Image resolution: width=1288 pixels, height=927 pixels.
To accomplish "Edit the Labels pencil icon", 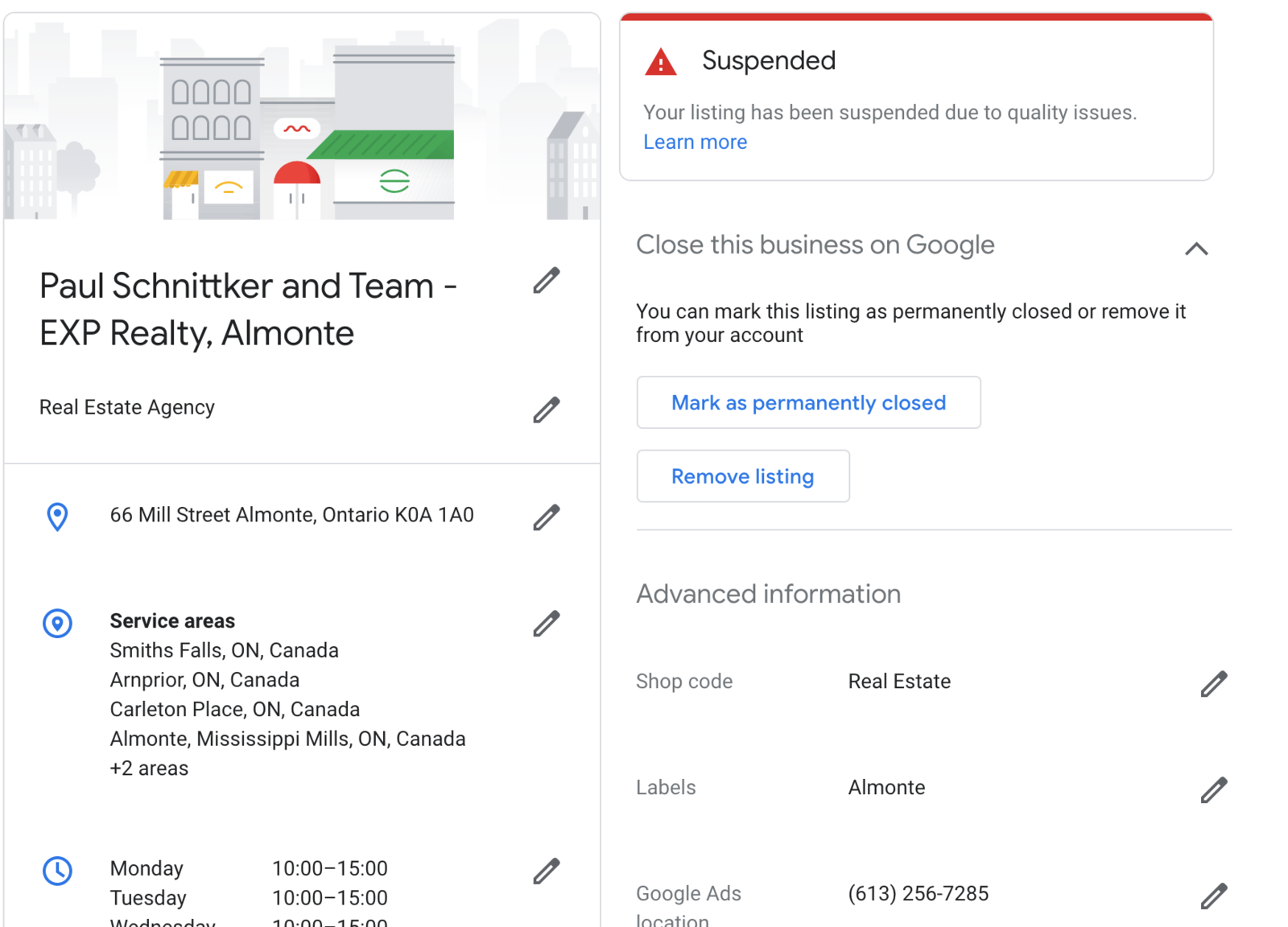I will pos(1214,790).
